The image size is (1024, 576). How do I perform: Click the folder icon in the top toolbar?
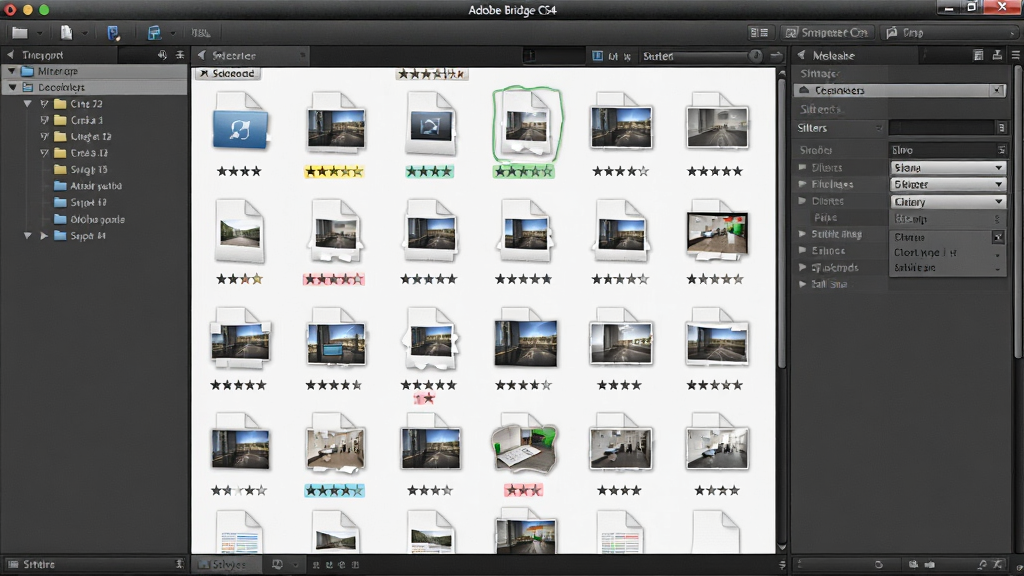click(20, 33)
